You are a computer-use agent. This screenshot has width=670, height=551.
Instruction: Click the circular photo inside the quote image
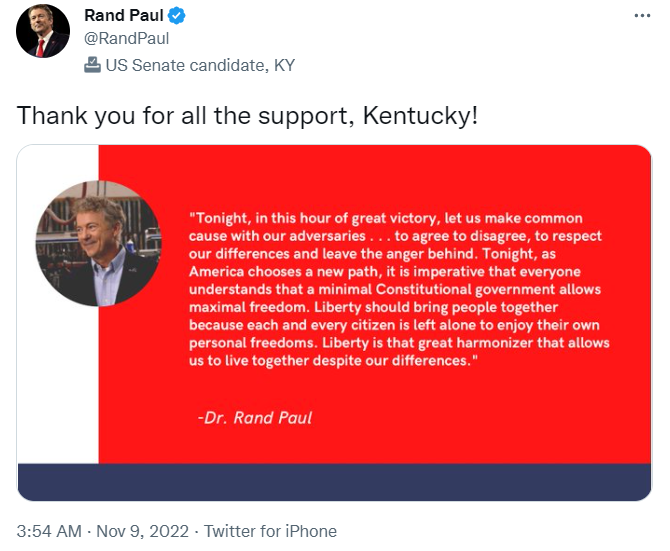point(97,243)
